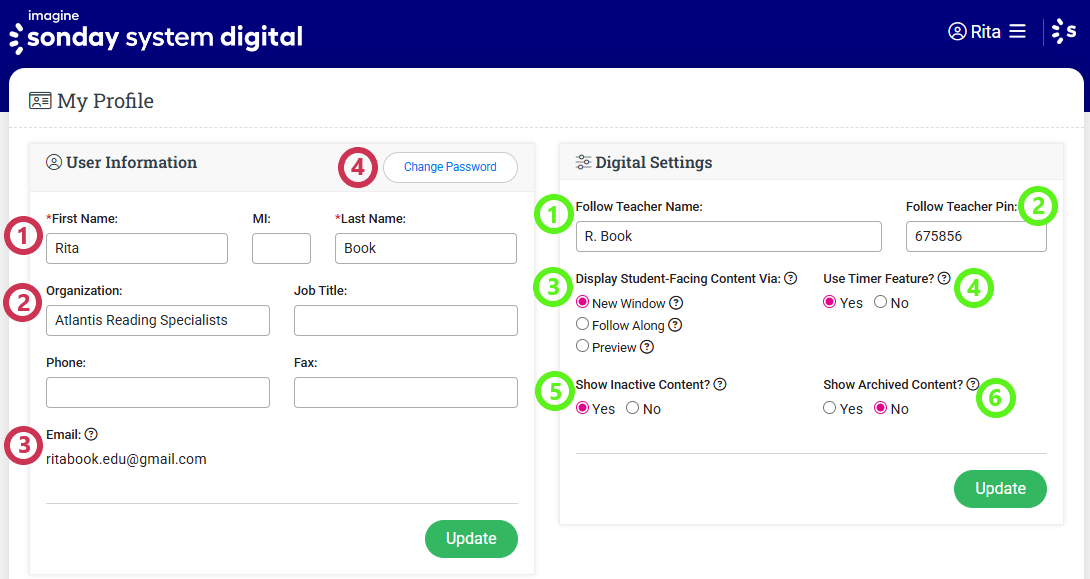Select the Preview display radio button
The height and width of the screenshot is (579, 1090).
click(x=583, y=346)
